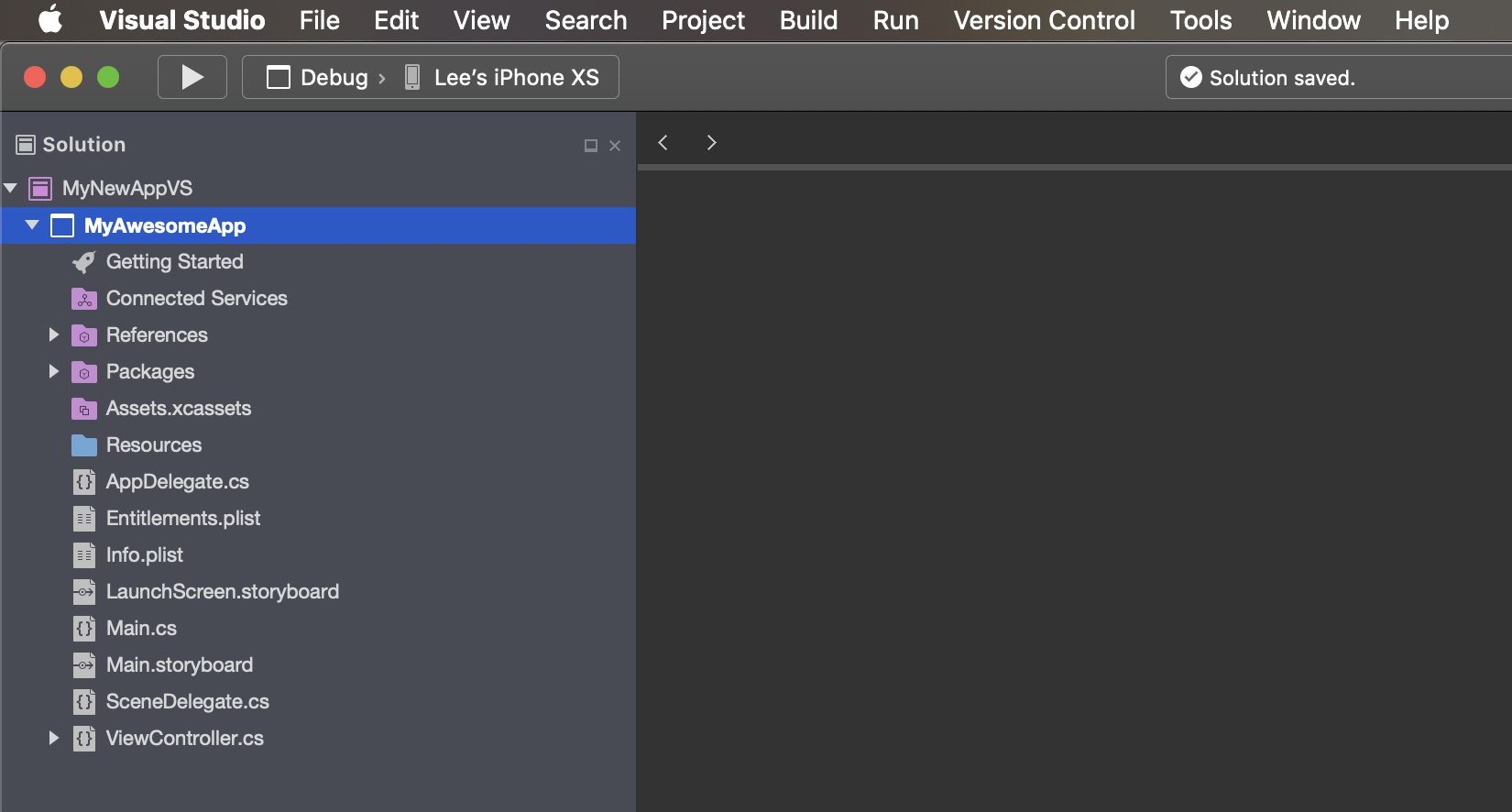Viewport: 1512px width, 812px height.
Task: Expand the References folder
Action: point(53,335)
